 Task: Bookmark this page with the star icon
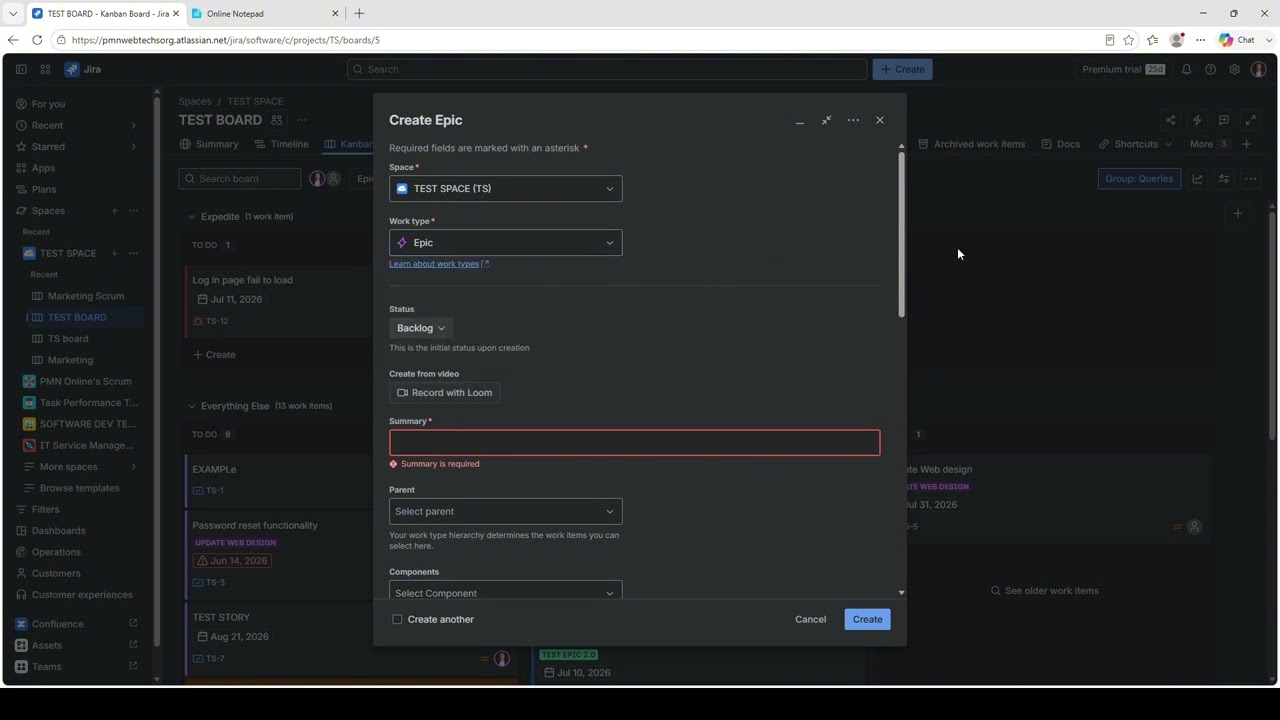[1129, 40]
